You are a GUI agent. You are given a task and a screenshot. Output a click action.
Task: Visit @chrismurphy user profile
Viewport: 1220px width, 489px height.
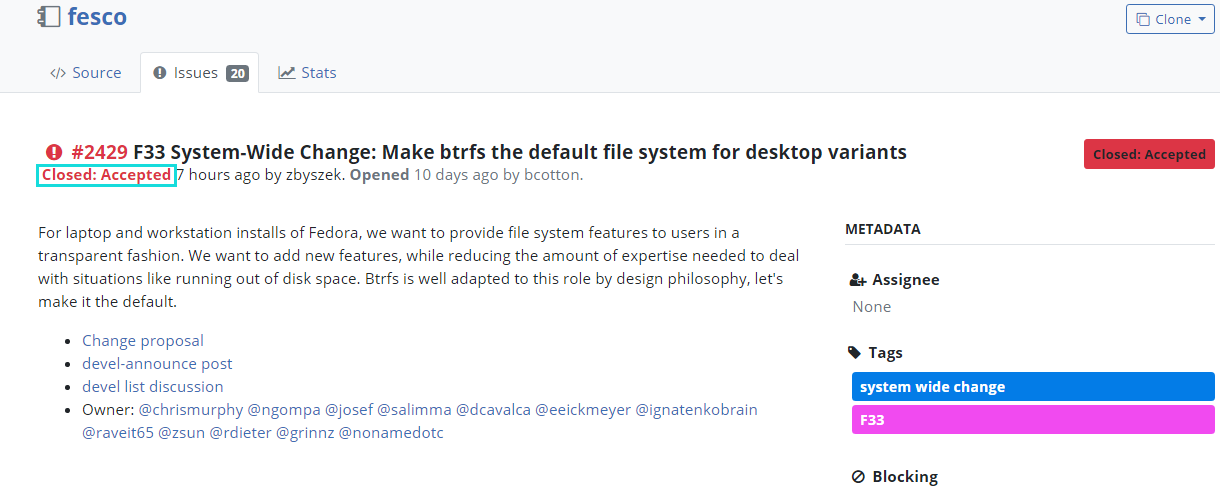188,410
